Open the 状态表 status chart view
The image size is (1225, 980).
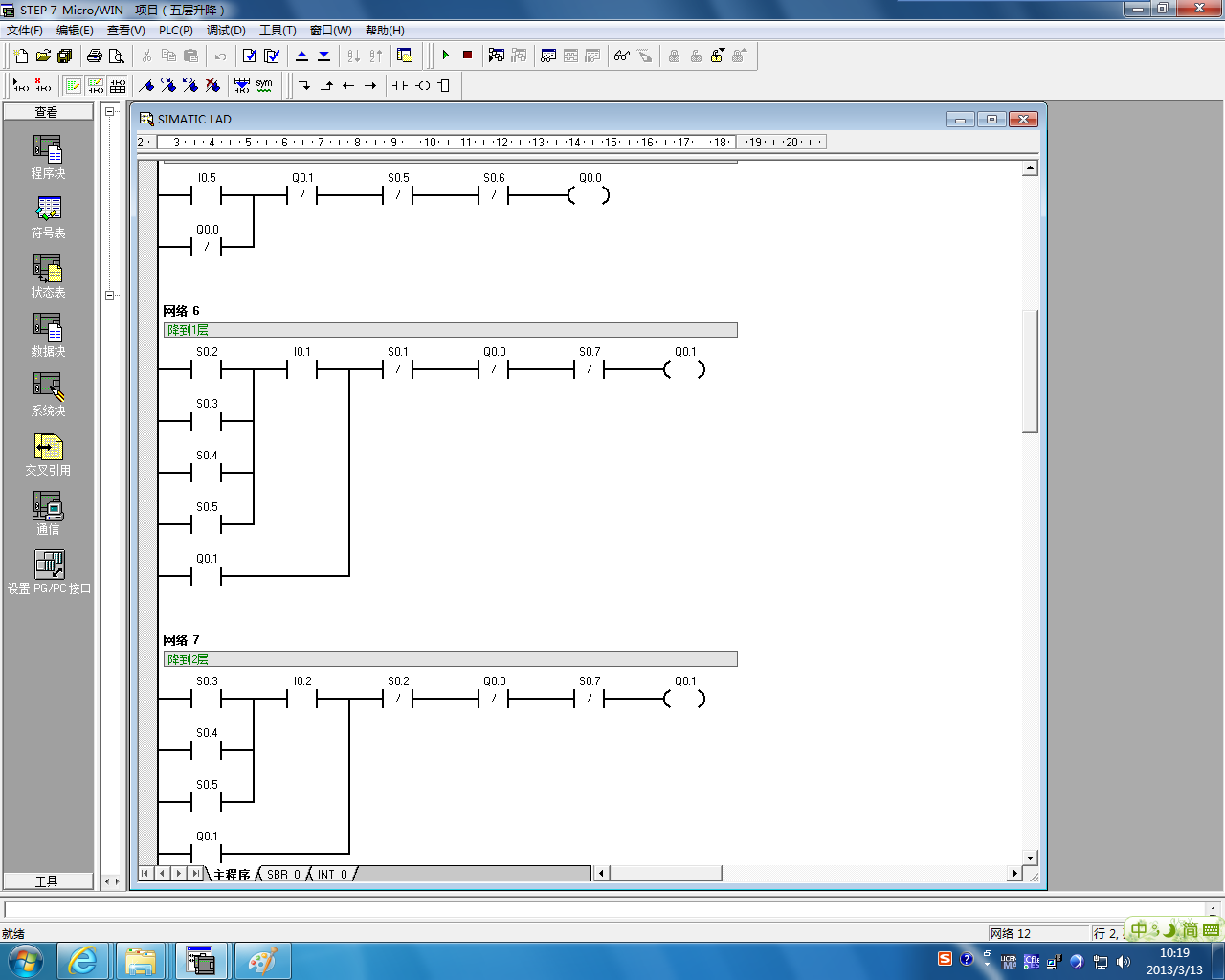pos(48,277)
